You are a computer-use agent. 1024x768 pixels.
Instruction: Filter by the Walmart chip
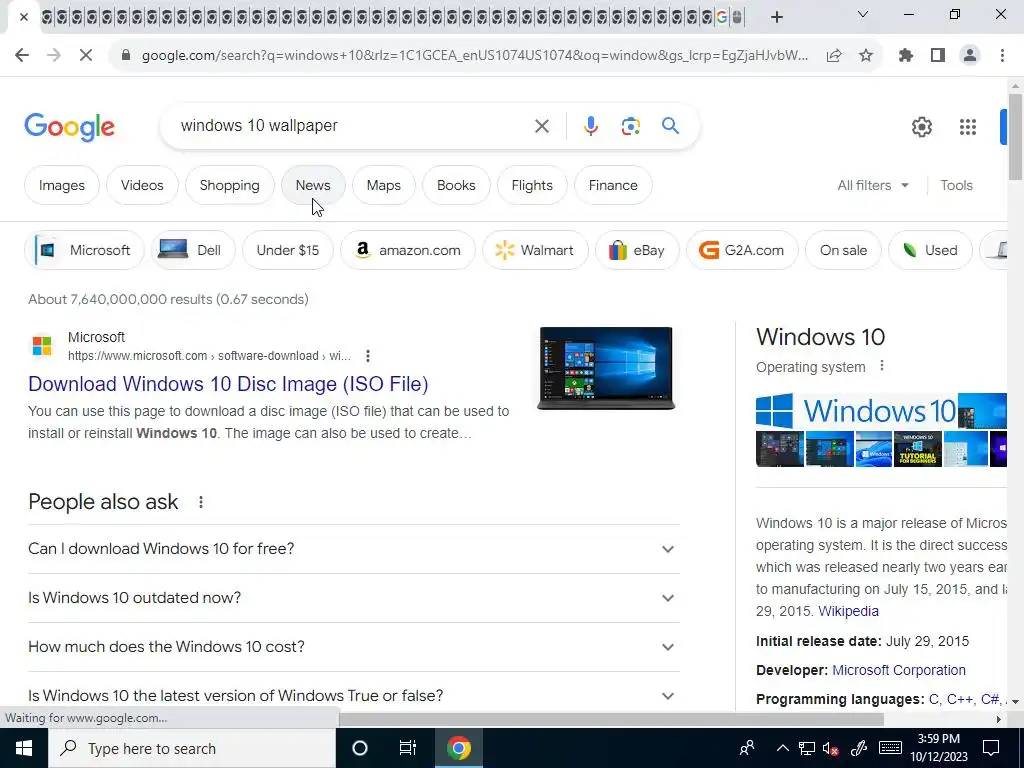pyautogui.click(x=535, y=250)
